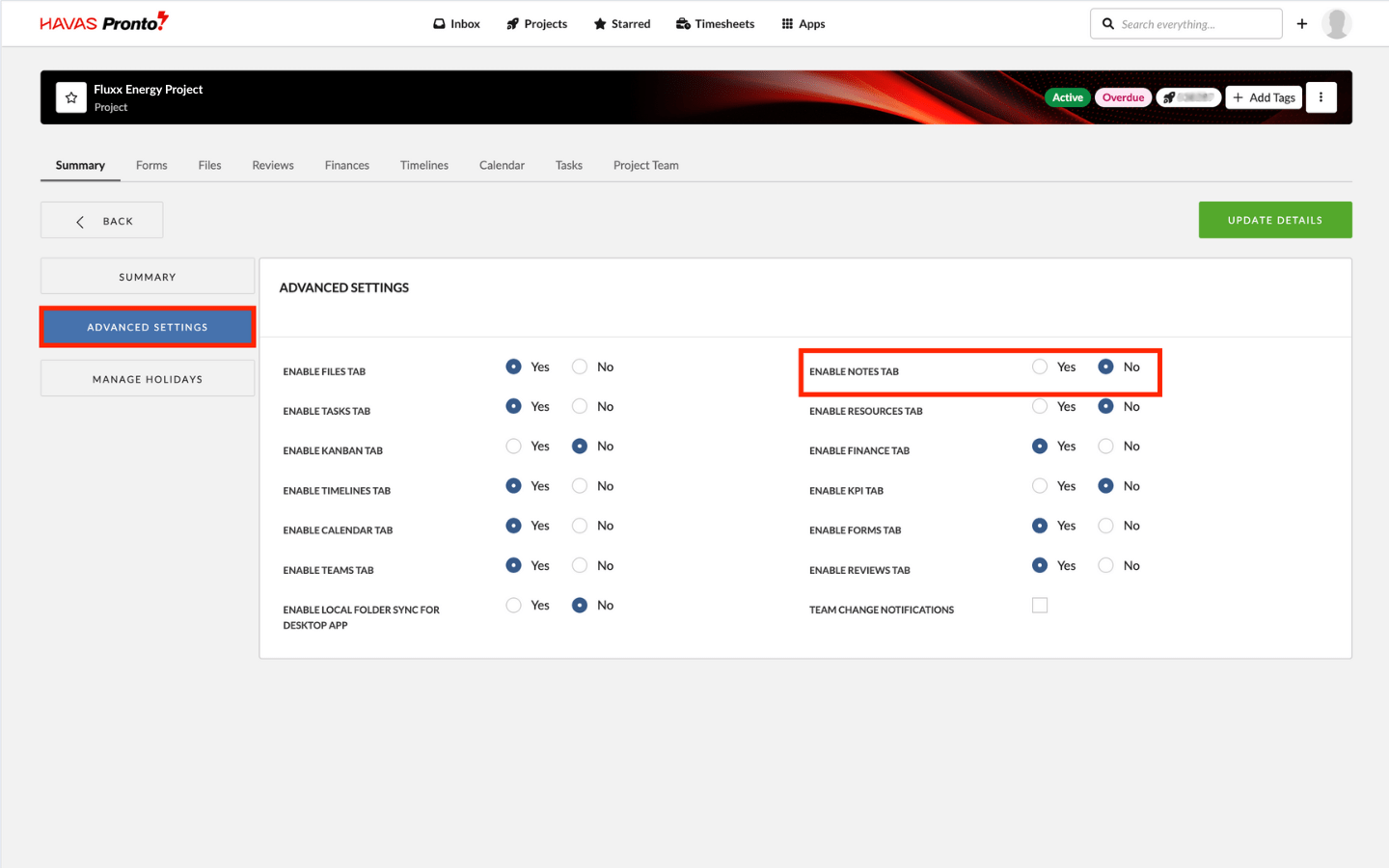Switch to the Forms tab

[x=151, y=165]
